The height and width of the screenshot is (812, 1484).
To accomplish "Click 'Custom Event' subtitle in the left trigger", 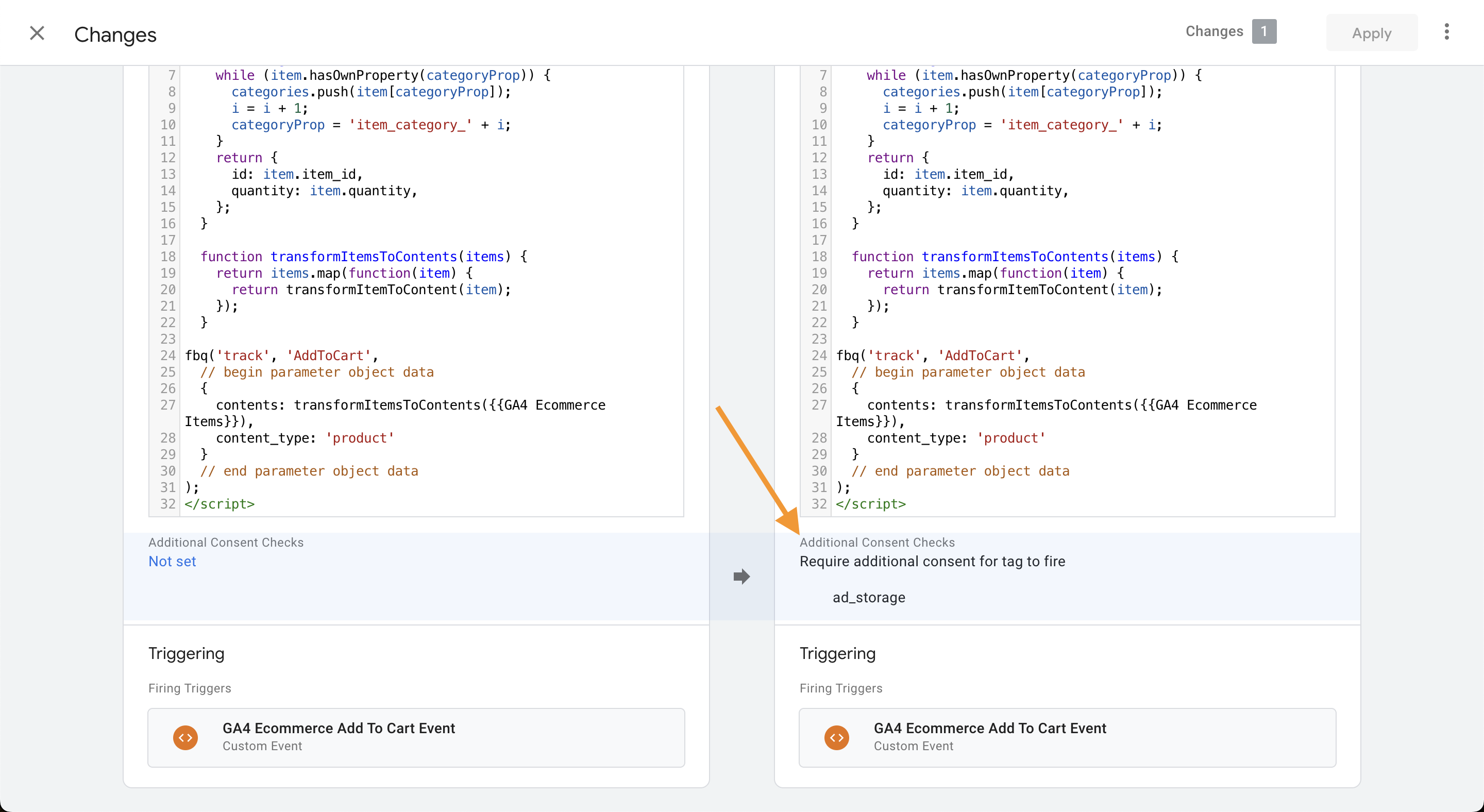I will (x=262, y=746).
